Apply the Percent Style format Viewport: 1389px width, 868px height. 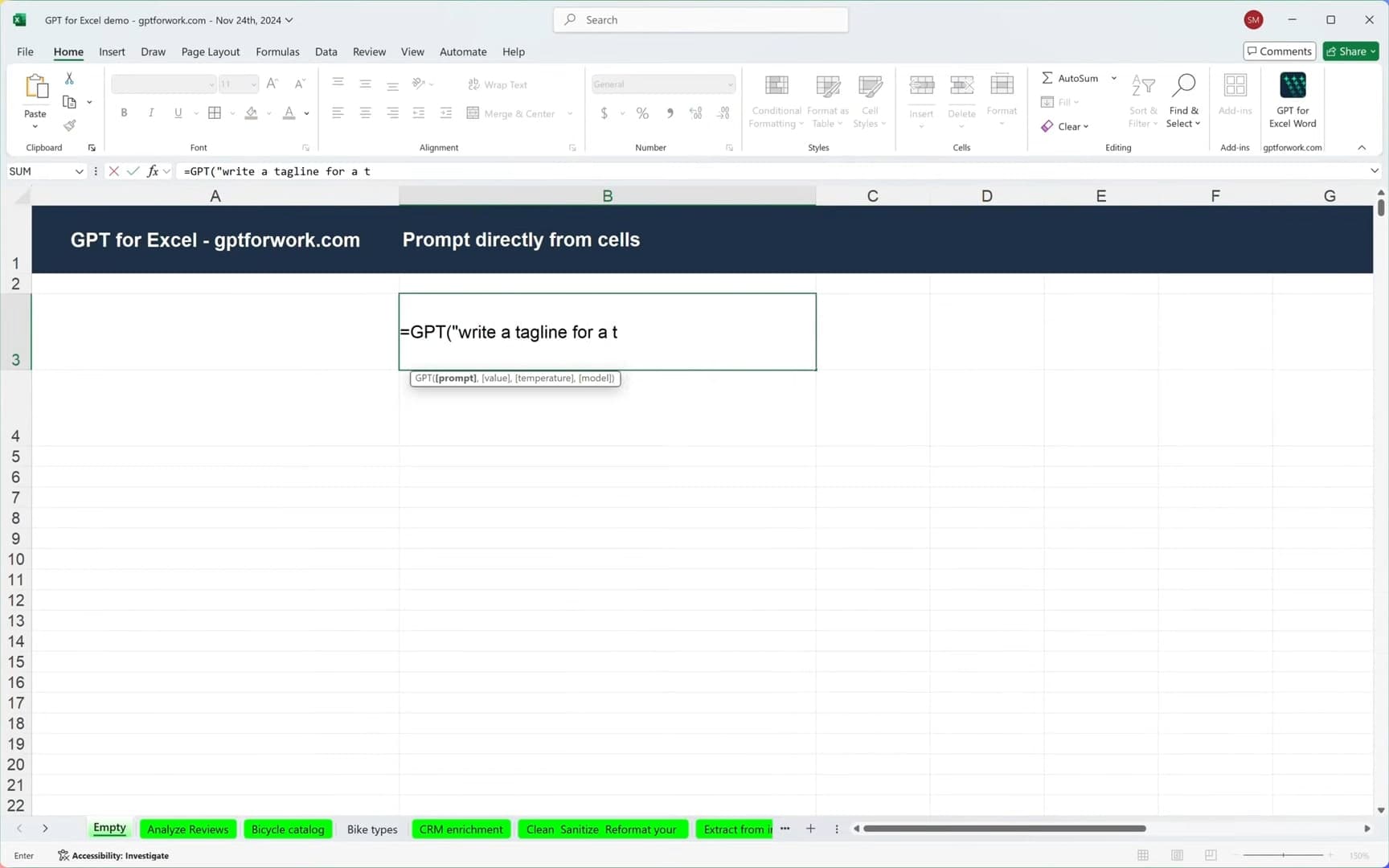[642, 113]
